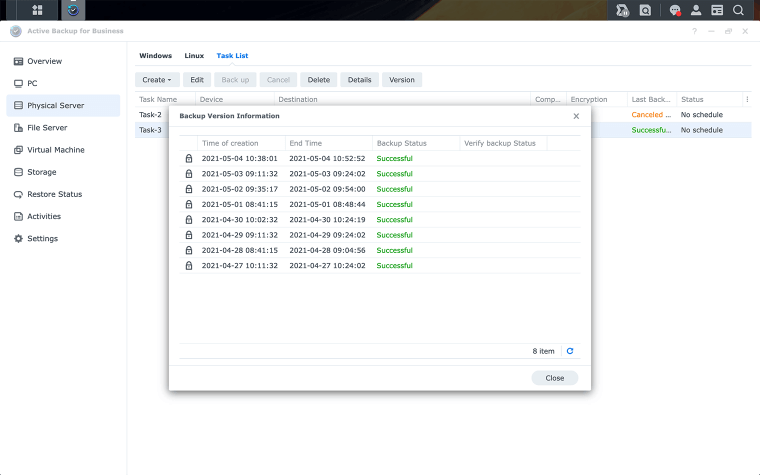Screen dimensions: 761x476
Task: Click the notifications speech bubble icon
Action: (675, 10)
